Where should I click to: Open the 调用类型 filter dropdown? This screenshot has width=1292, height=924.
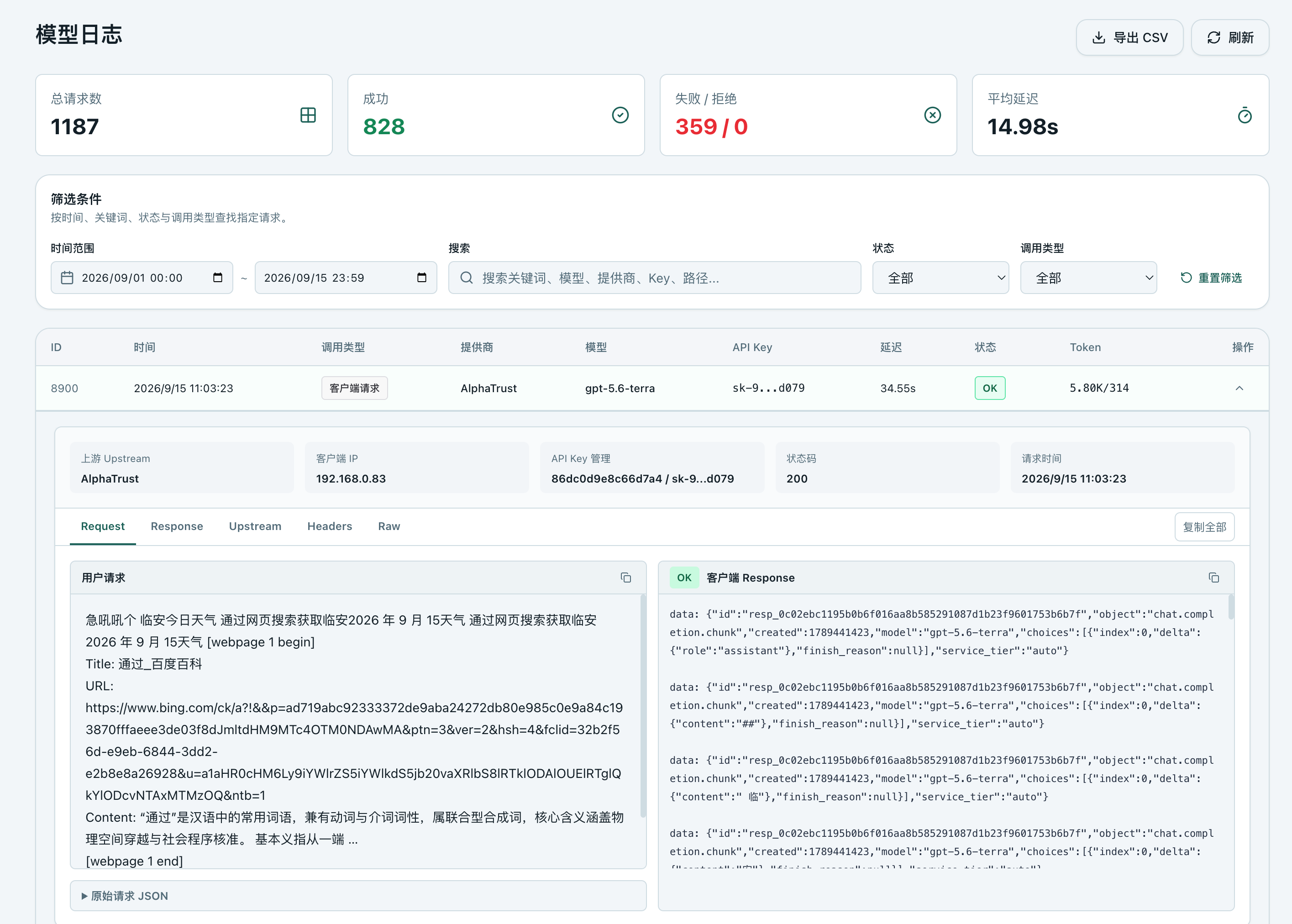pos(1088,278)
